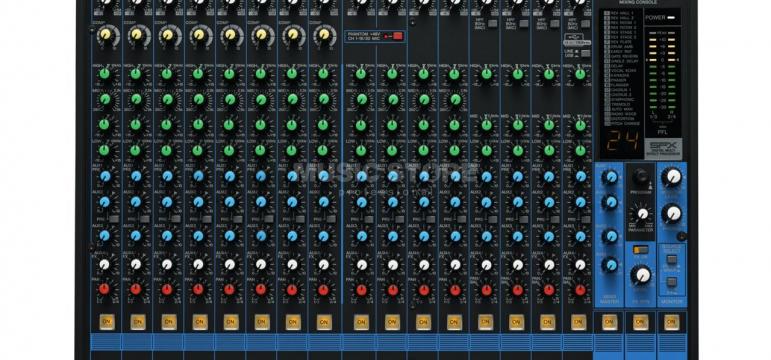Select the white FX RTN level knob
The width and height of the screenshot is (771, 360).
coord(642,274)
